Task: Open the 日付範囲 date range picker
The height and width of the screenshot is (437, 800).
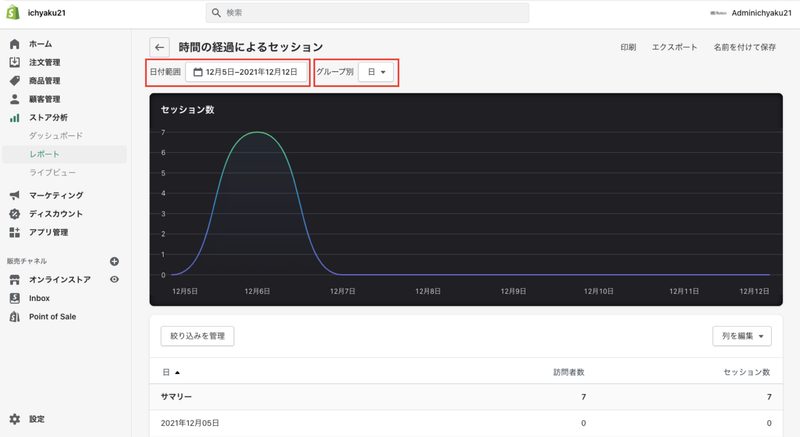Action: point(246,72)
